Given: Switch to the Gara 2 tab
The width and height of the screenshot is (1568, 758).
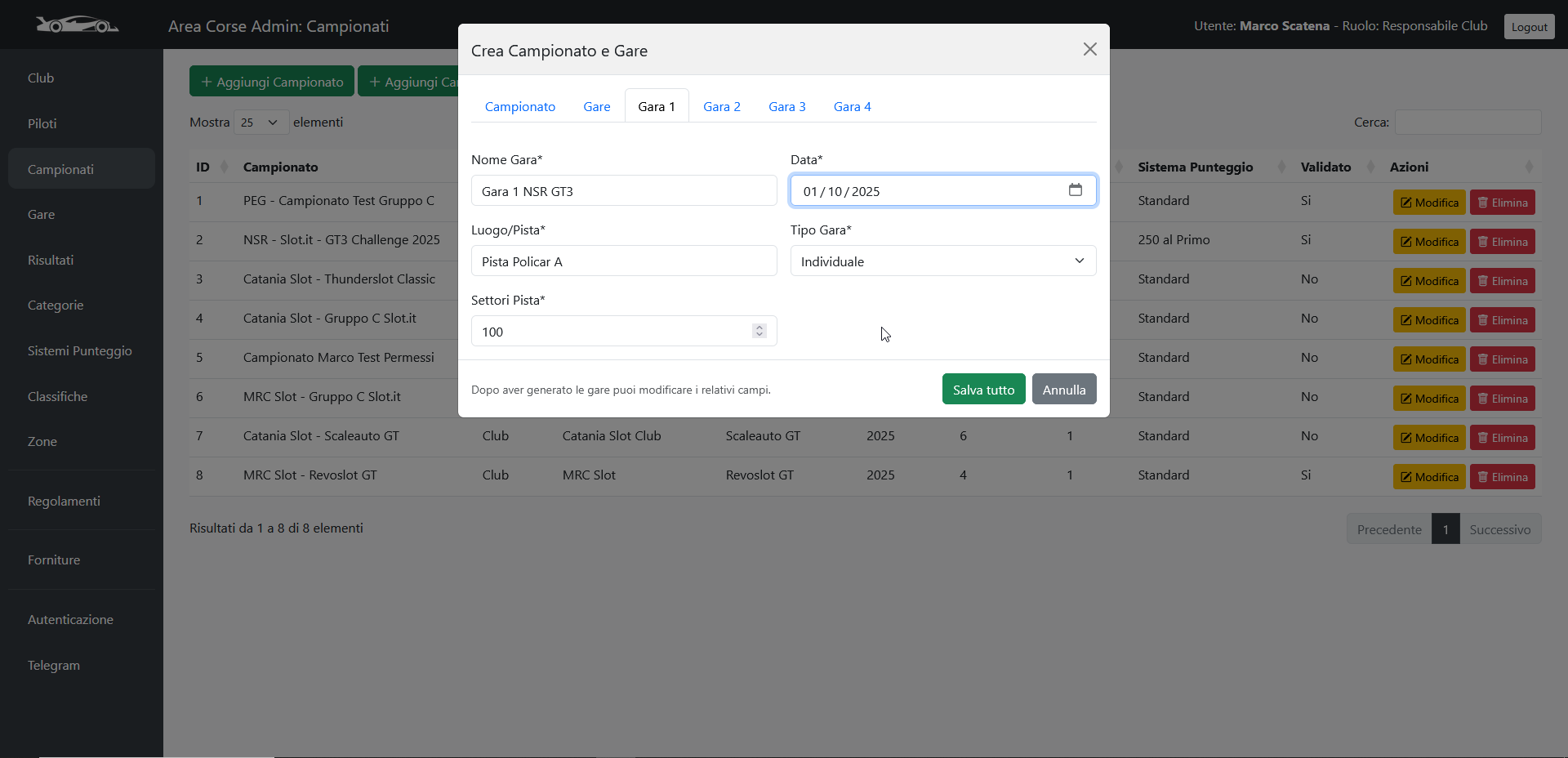Looking at the screenshot, I should coord(721,107).
